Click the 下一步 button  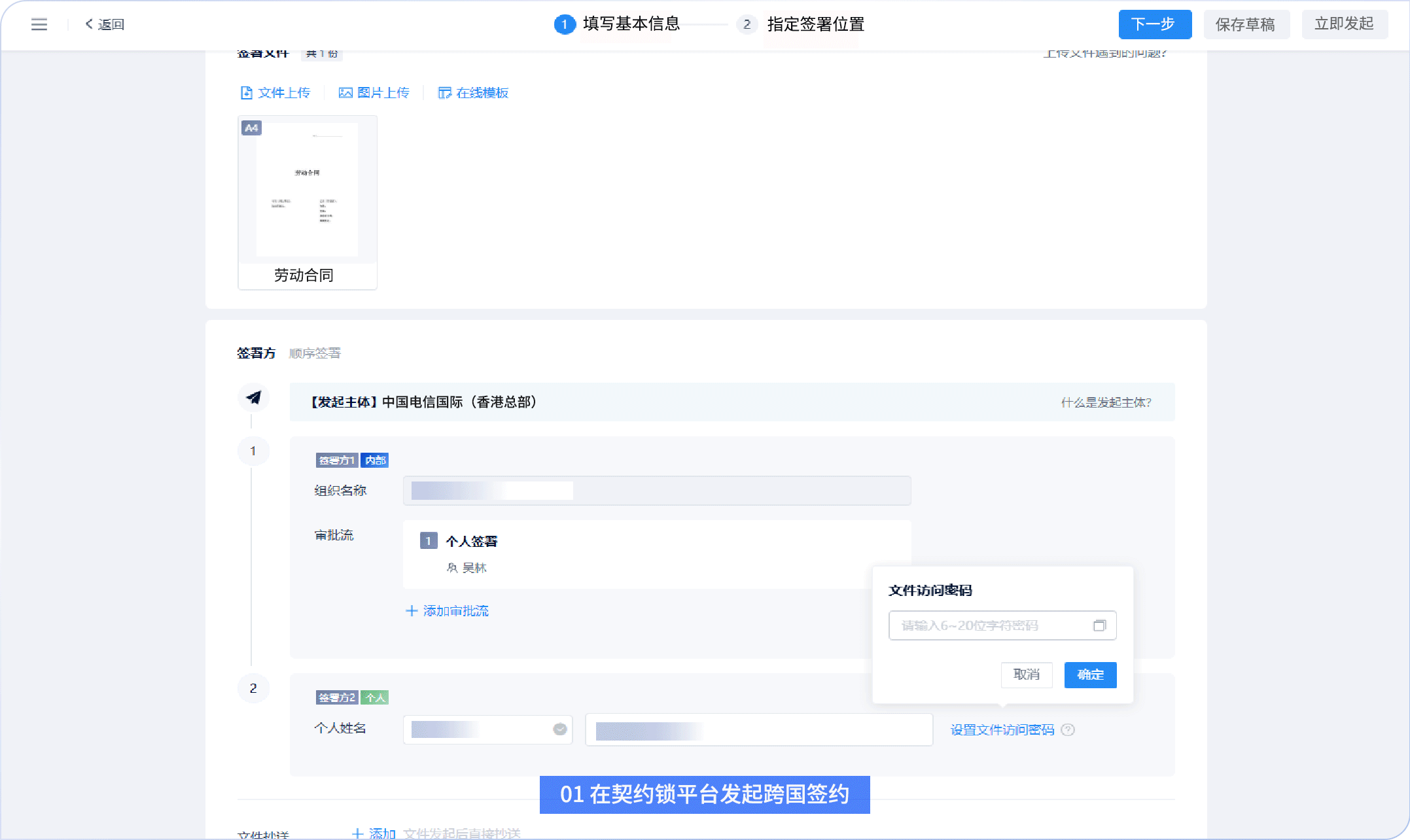[1154, 24]
